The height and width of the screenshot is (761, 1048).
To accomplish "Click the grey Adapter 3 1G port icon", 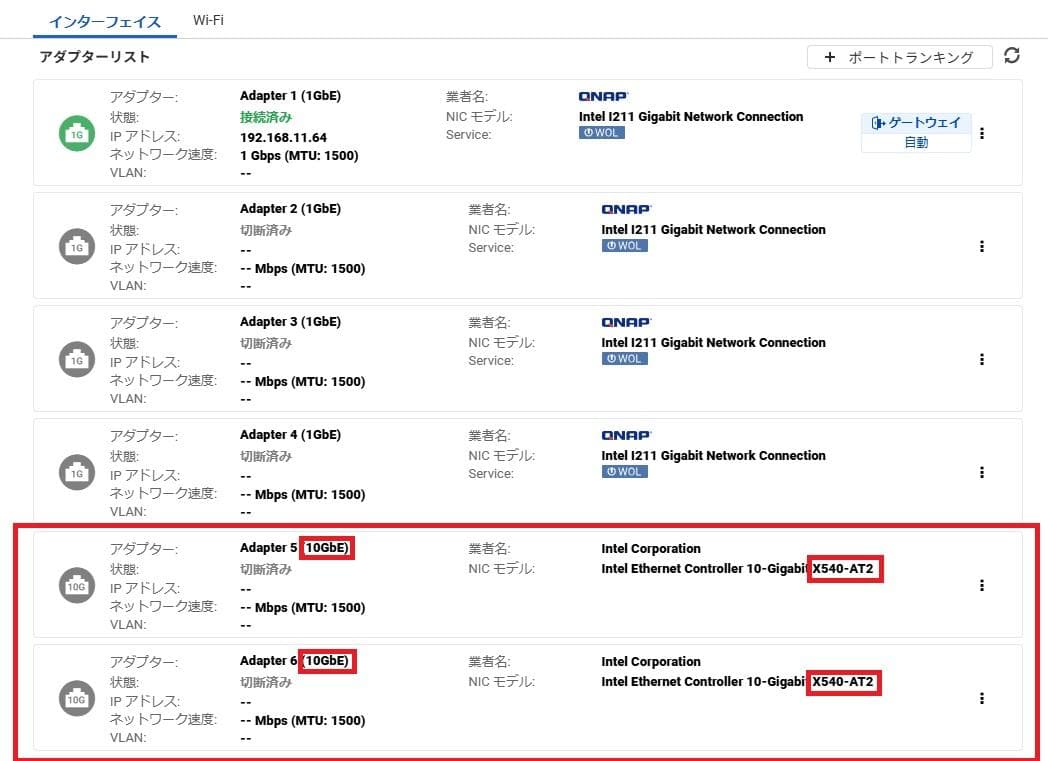I will (x=77, y=360).
